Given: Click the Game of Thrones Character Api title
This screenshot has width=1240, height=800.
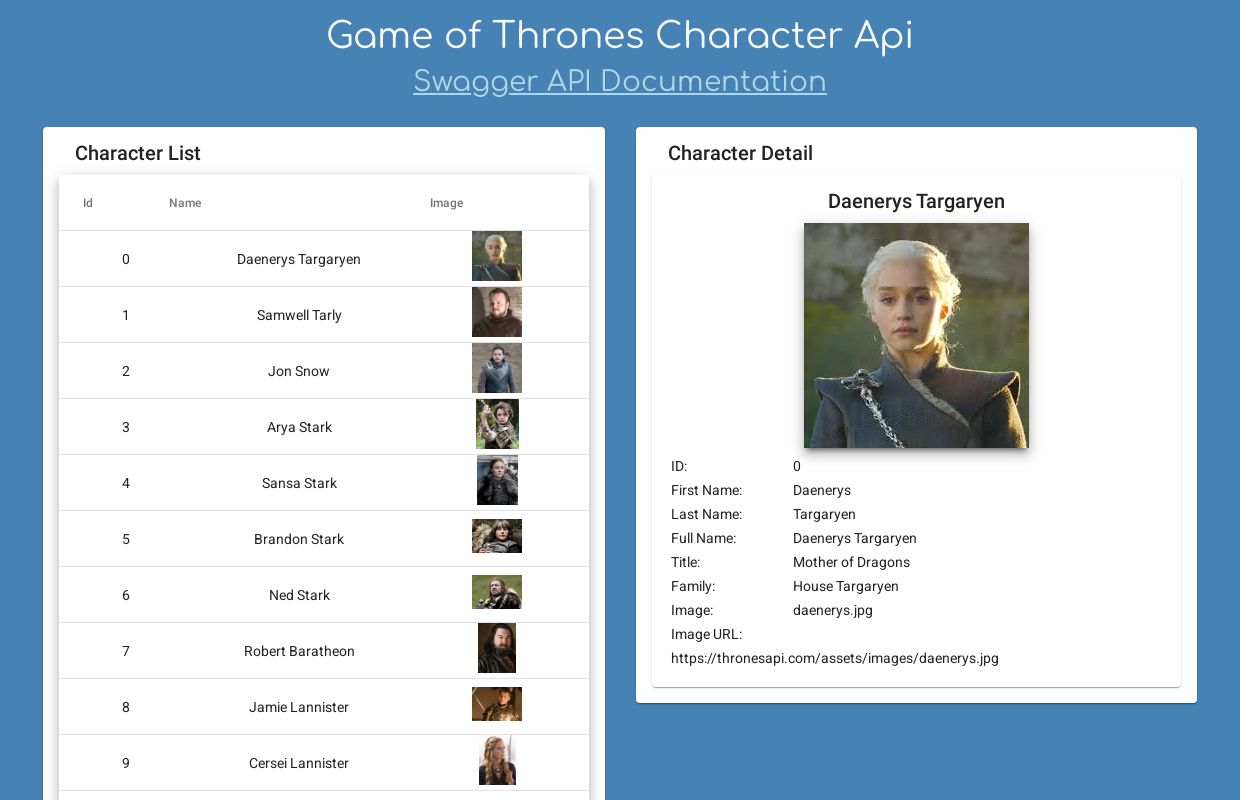Looking at the screenshot, I should [x=620, y=35].
